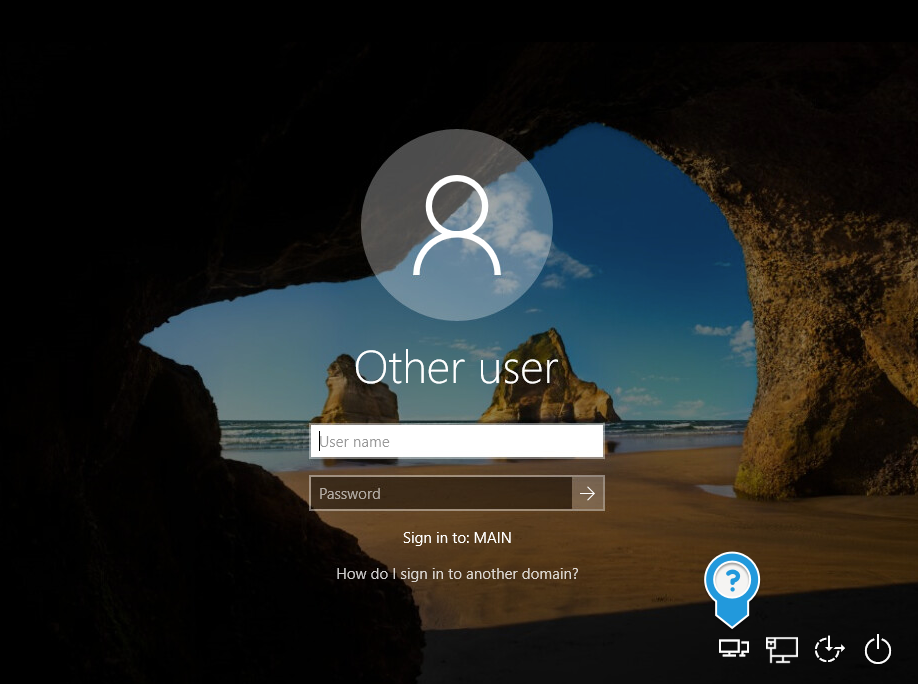Screen dimensions: 918x684
Task: Click the "Sign in to: MAIN" text
Action: tap(456, 537)
